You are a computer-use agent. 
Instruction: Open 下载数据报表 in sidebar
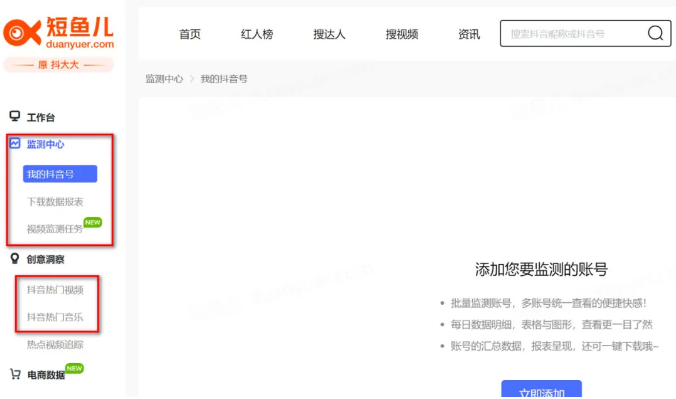55,201
